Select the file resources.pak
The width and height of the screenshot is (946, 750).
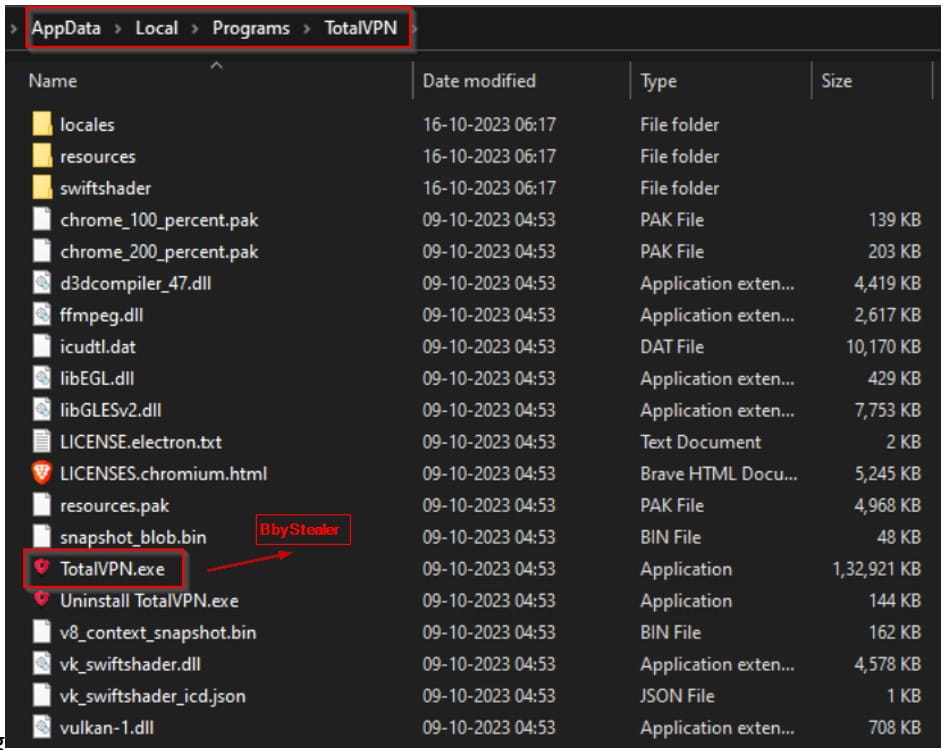coord(115,506)
